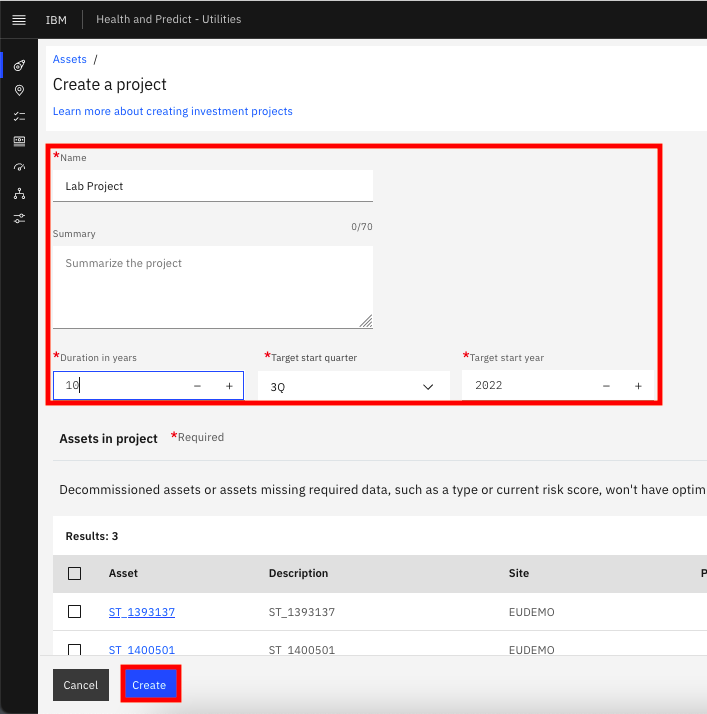Click EUDEMO site in ST_1393137 row
The width and height of the screenshot is (707, 714).
(x=532, y=612)
